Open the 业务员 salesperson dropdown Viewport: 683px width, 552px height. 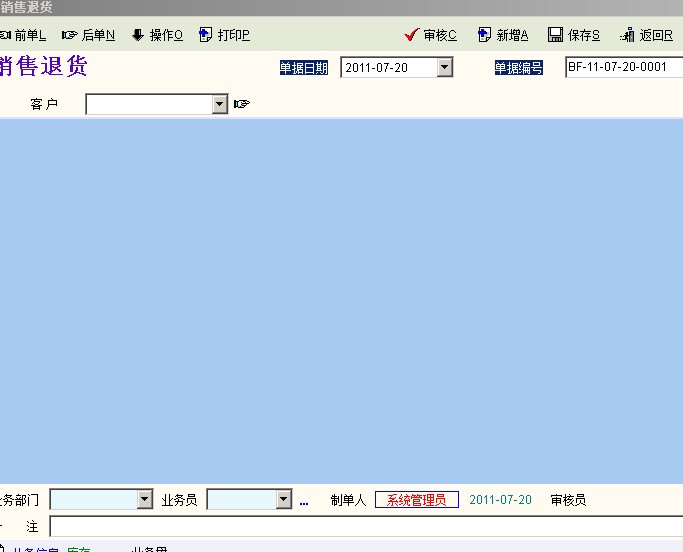283,499
